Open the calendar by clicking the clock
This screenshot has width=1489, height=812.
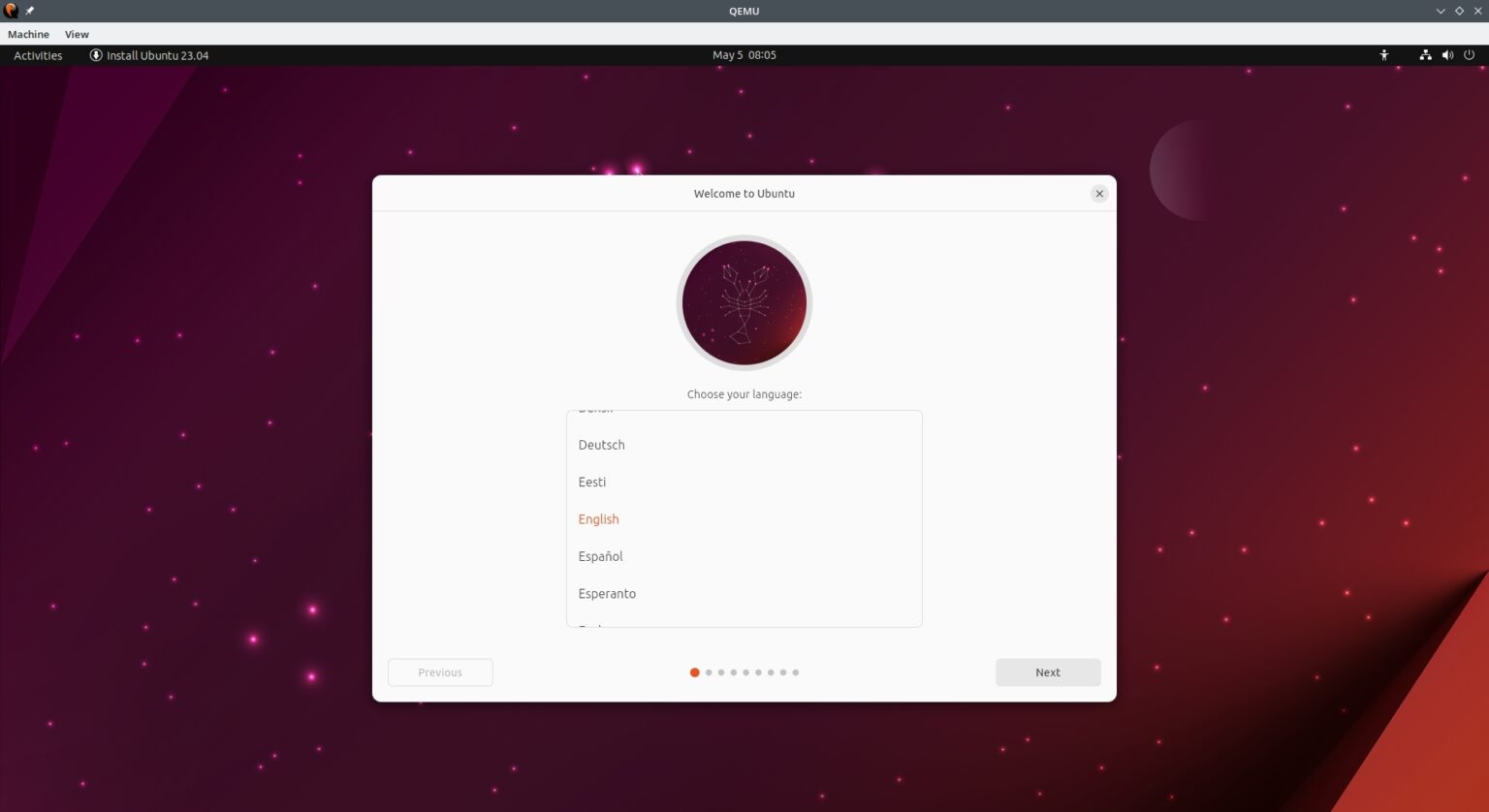(744, 54)
